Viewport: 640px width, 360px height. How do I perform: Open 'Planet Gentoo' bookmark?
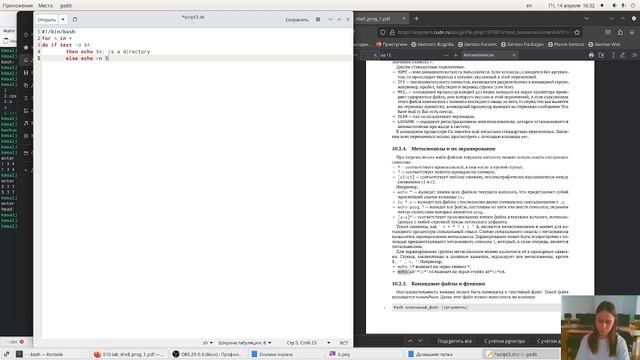pos(567,44)
